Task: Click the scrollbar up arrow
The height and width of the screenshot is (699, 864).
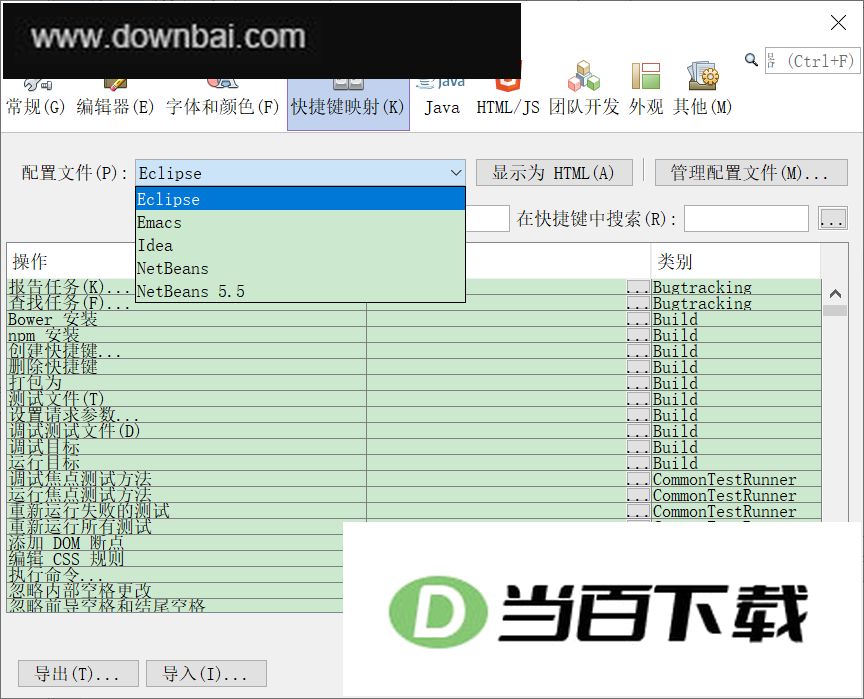Action: (835, 294)
